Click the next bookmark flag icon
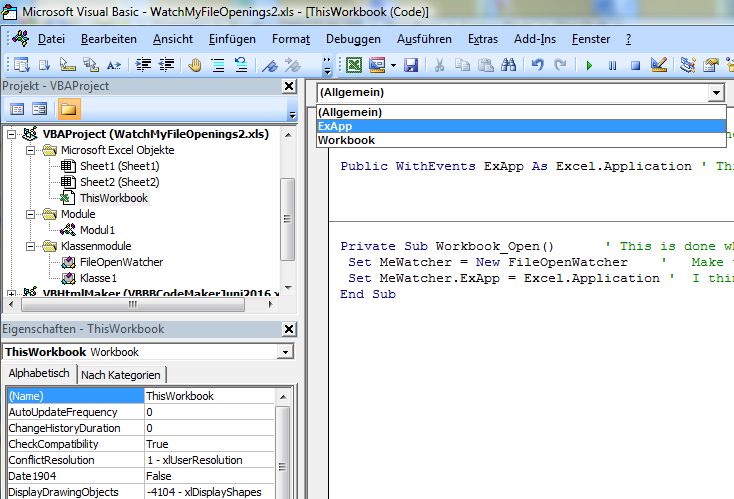Image resolution: width=734 pixels, height=499 pixels. pyautogui.click(x=293, y=65)
